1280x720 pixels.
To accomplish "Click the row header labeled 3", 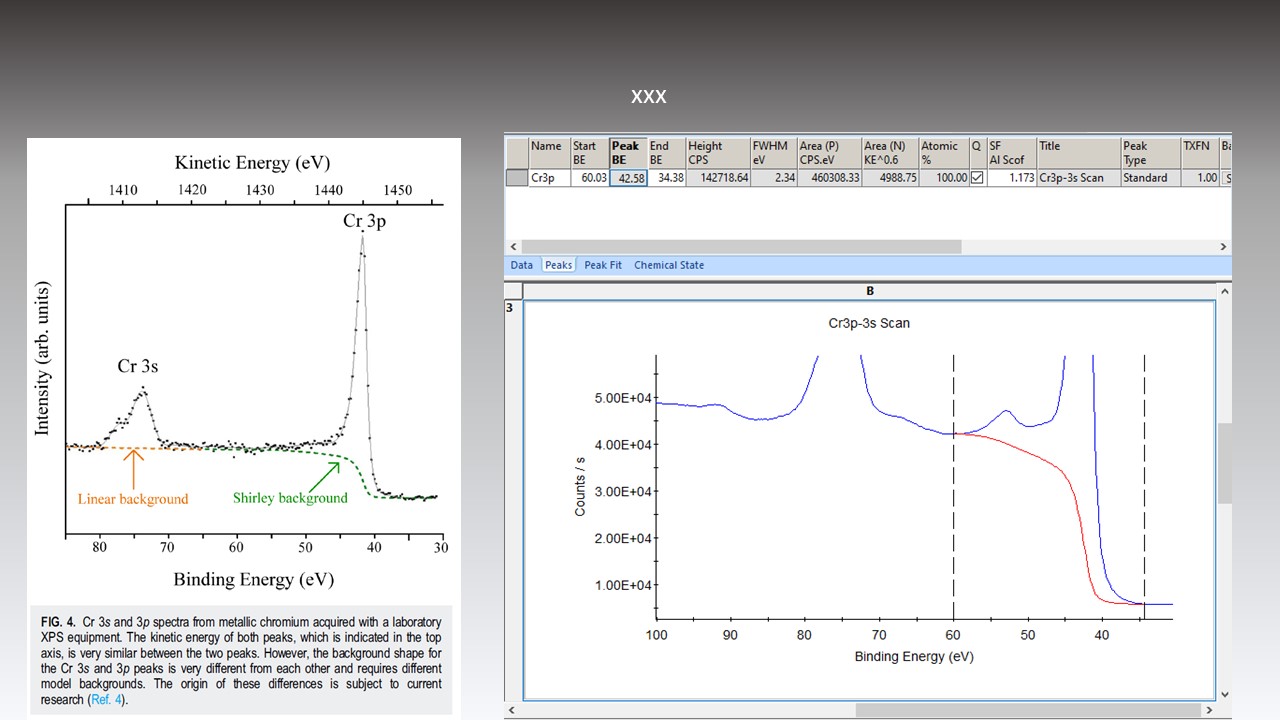I will coord(510,307).
